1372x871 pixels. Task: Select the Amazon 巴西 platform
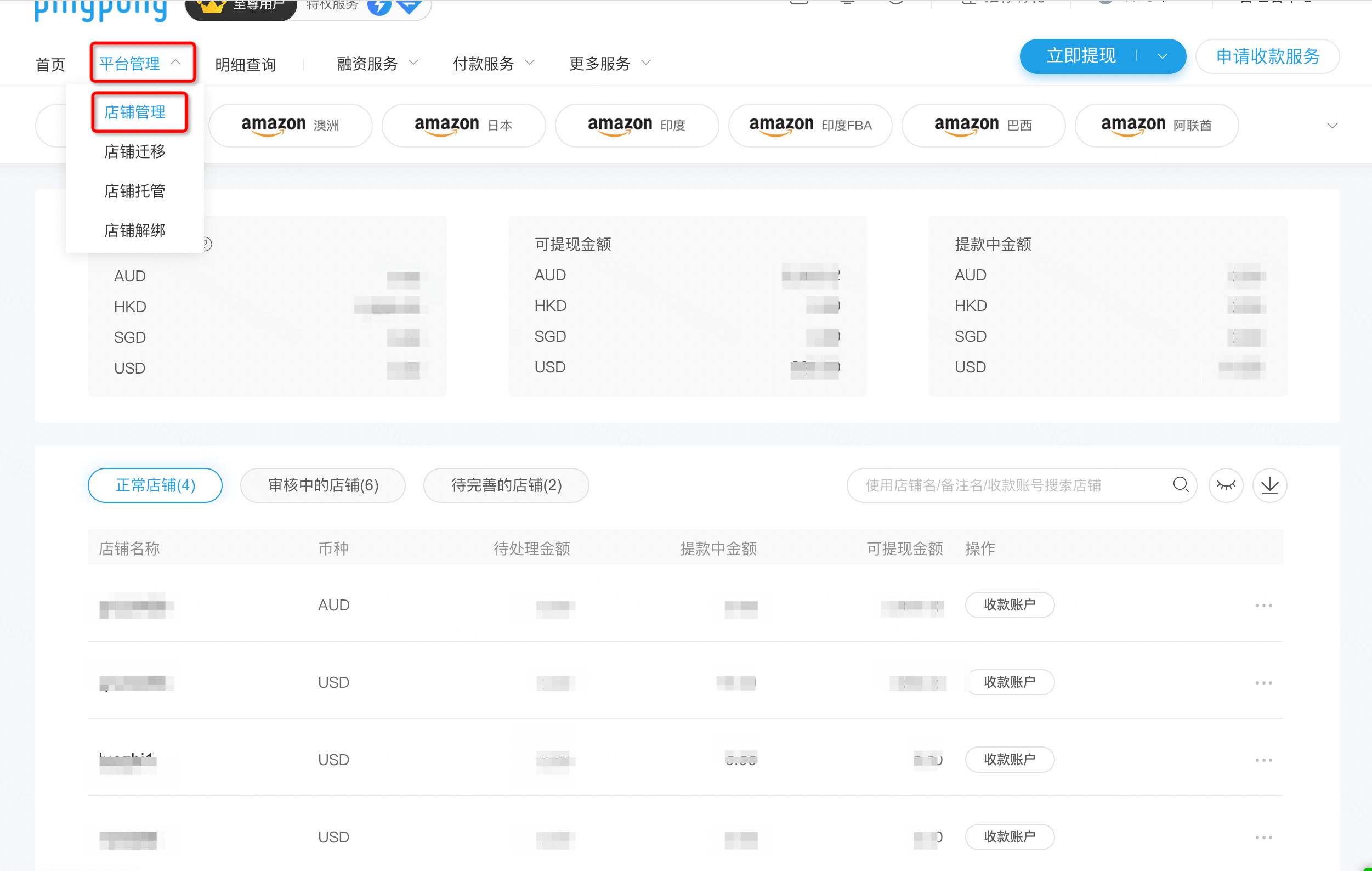[983, 125]
